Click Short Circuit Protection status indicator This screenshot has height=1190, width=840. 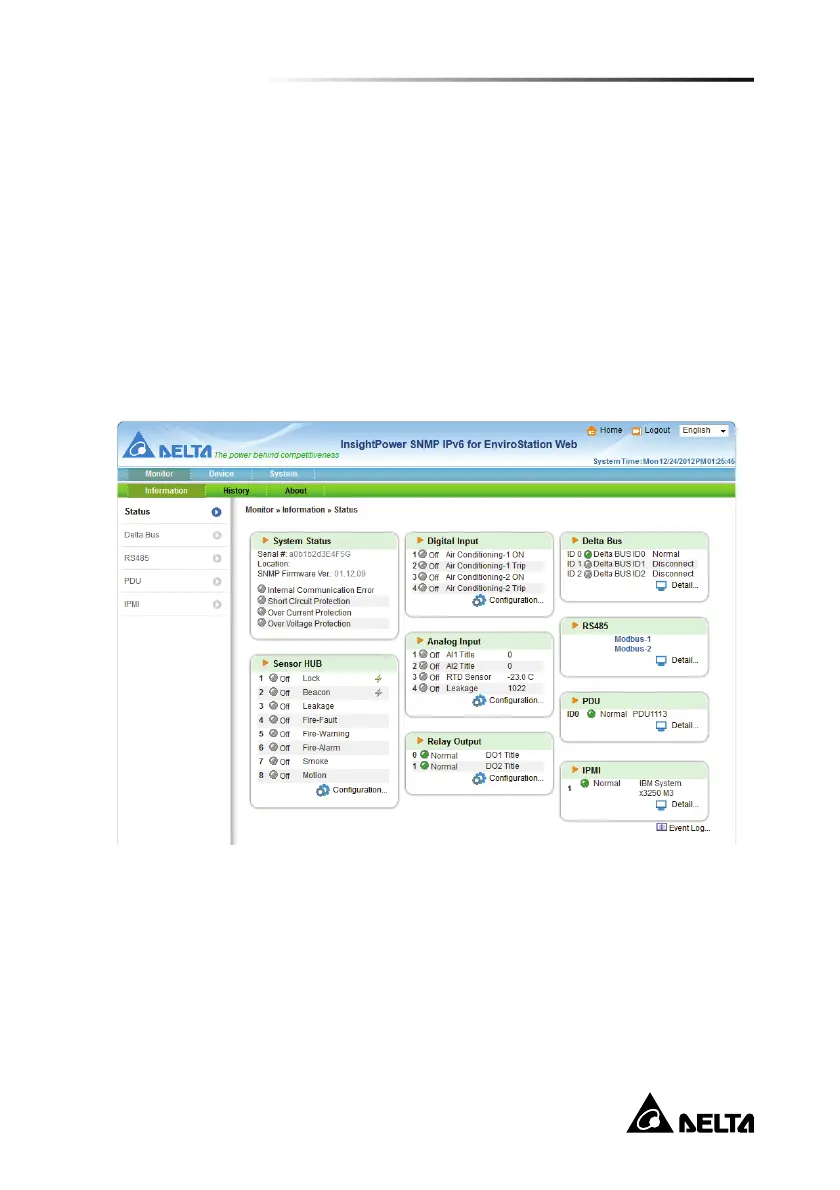[262, 600]
